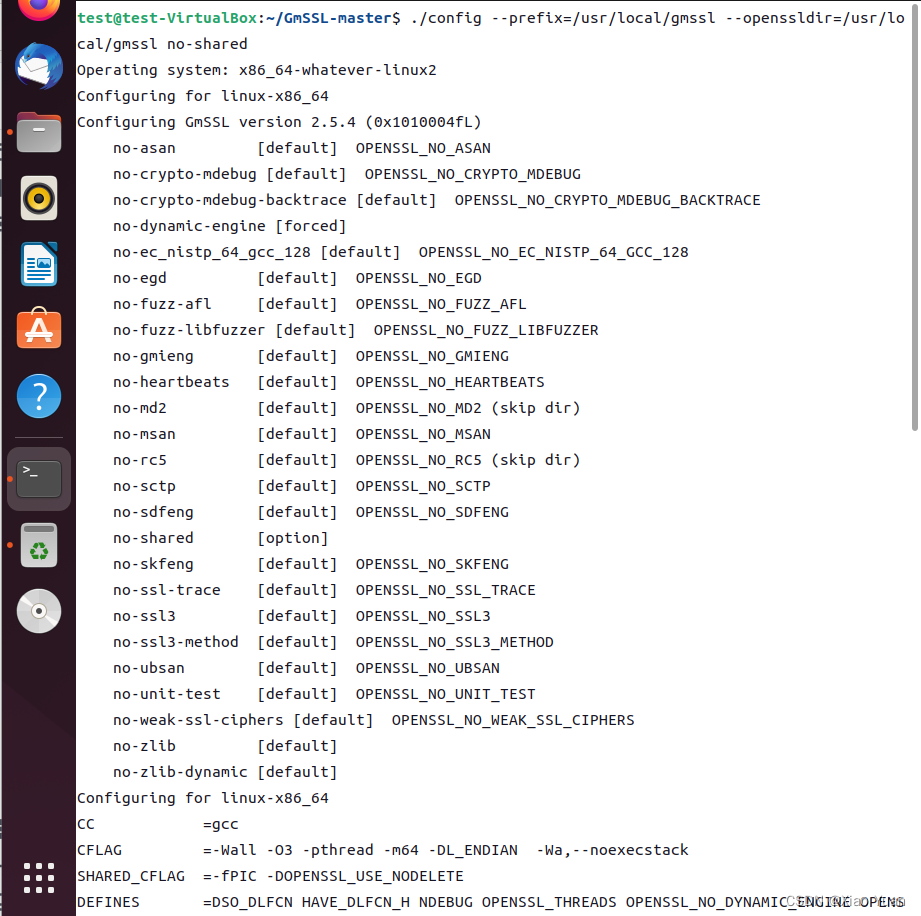
Task: Open Ubuntu Software store
Action: pos(39,328)
